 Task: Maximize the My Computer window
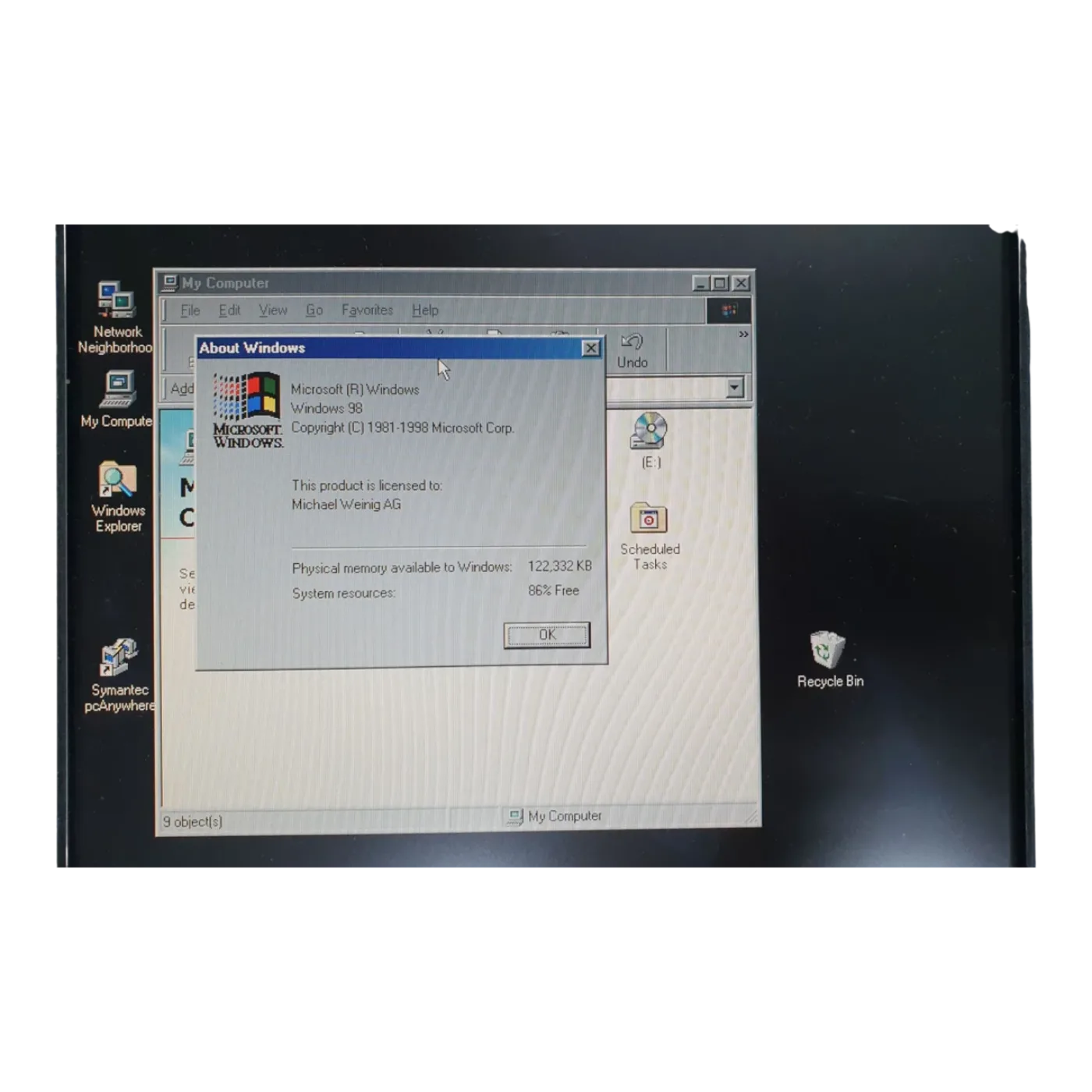(x=719, y=283)
